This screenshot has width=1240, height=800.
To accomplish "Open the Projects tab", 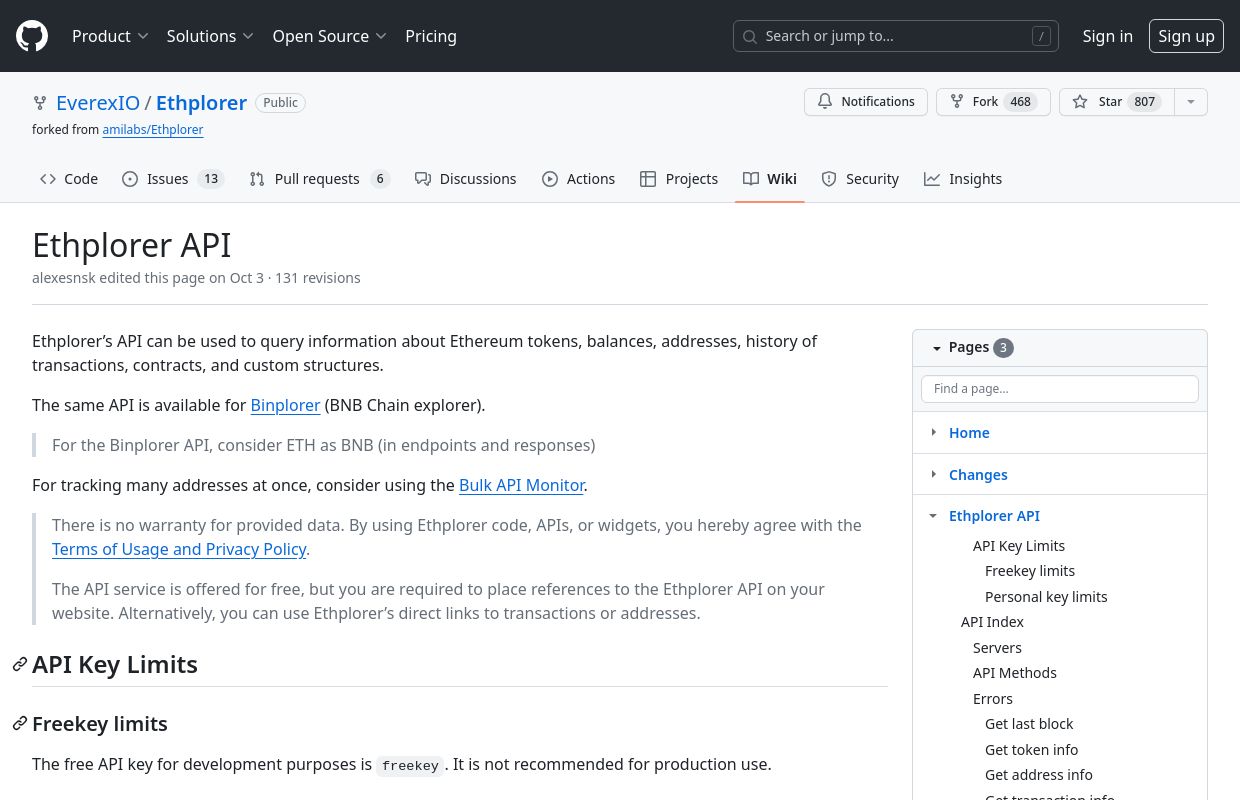I will (679, 179).
